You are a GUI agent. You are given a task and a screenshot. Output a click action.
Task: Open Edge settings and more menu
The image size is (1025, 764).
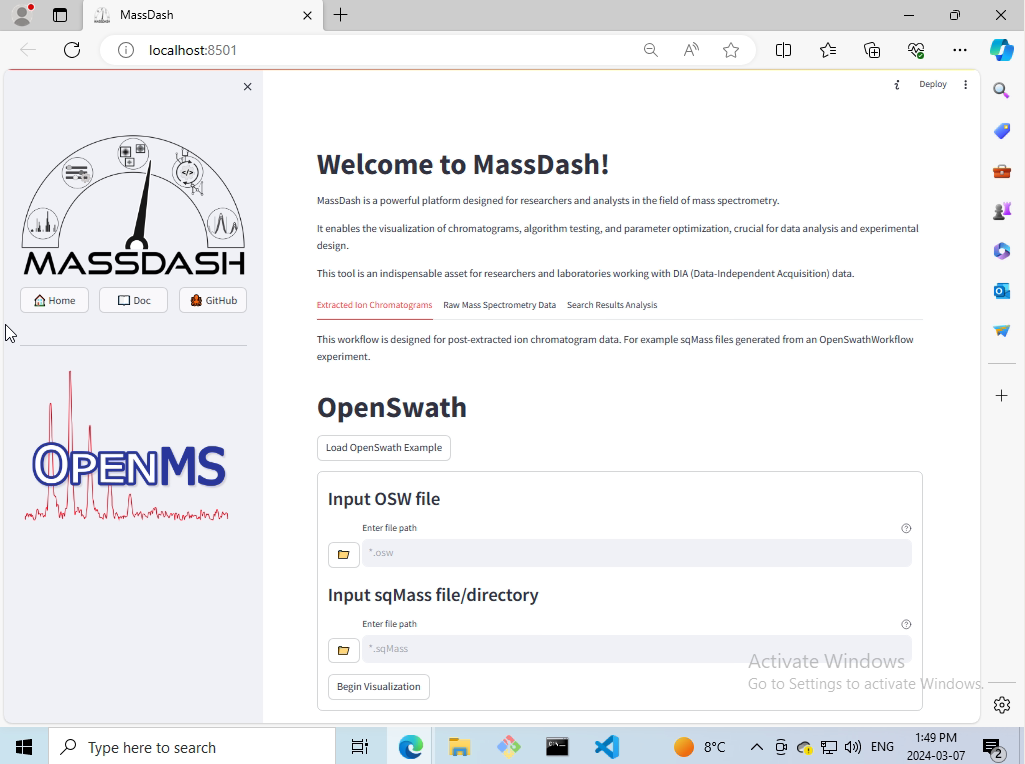pos(960,50)
